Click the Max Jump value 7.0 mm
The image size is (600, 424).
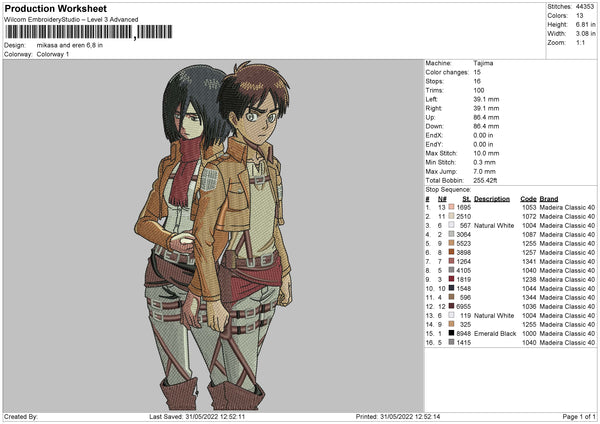(484, 171)
